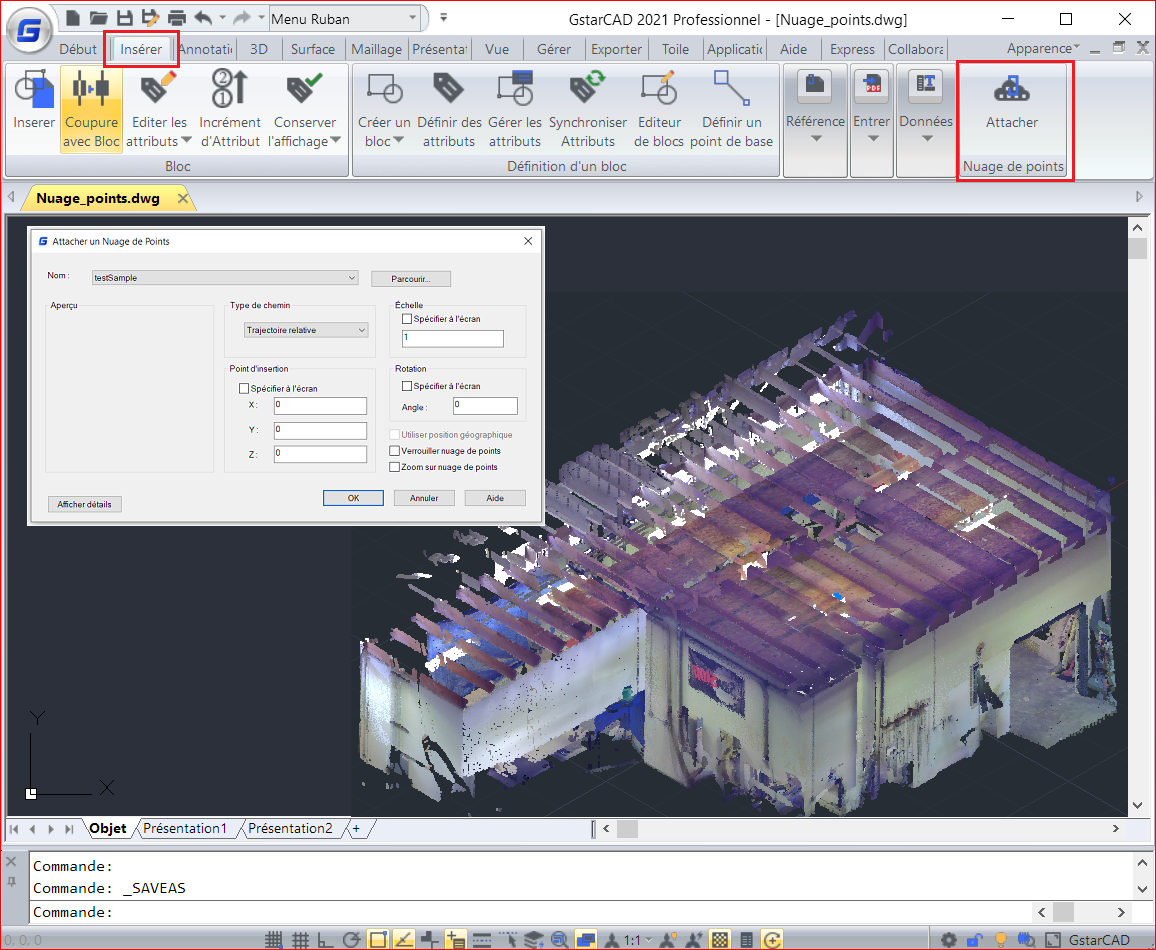The height and width of the screenshot is (950, 1156).
Task: Click the Save As icon with pencil
Action: [x=150, y=18]
